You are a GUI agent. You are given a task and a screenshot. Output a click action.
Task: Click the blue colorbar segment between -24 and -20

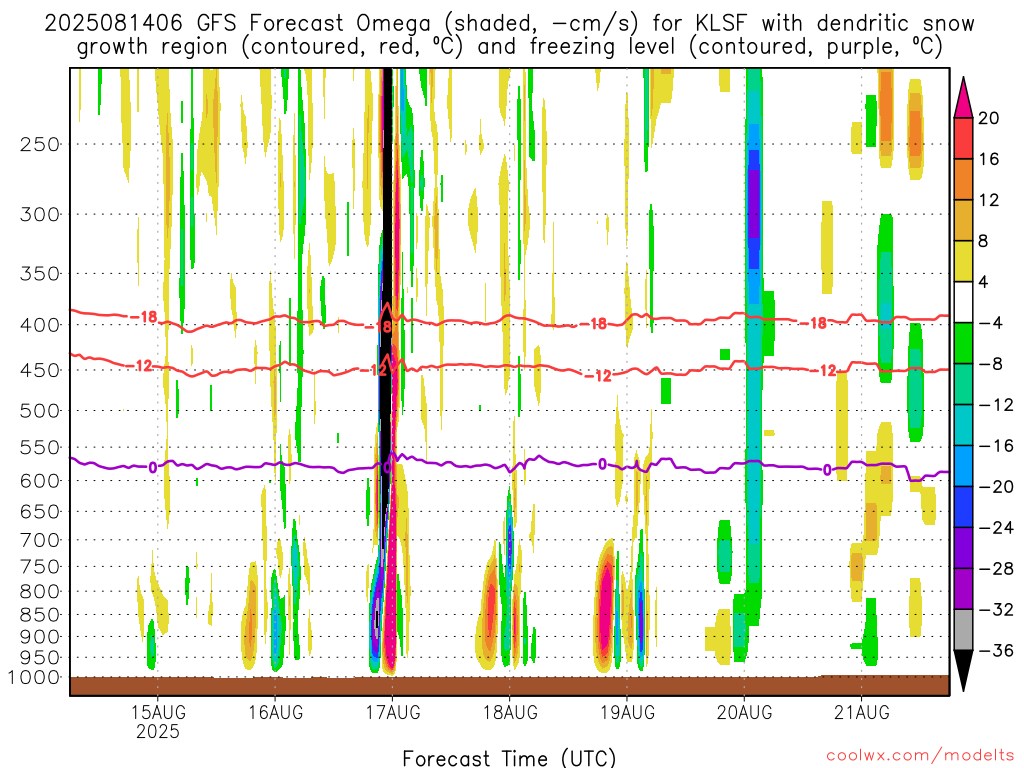[x=963, y=507]
